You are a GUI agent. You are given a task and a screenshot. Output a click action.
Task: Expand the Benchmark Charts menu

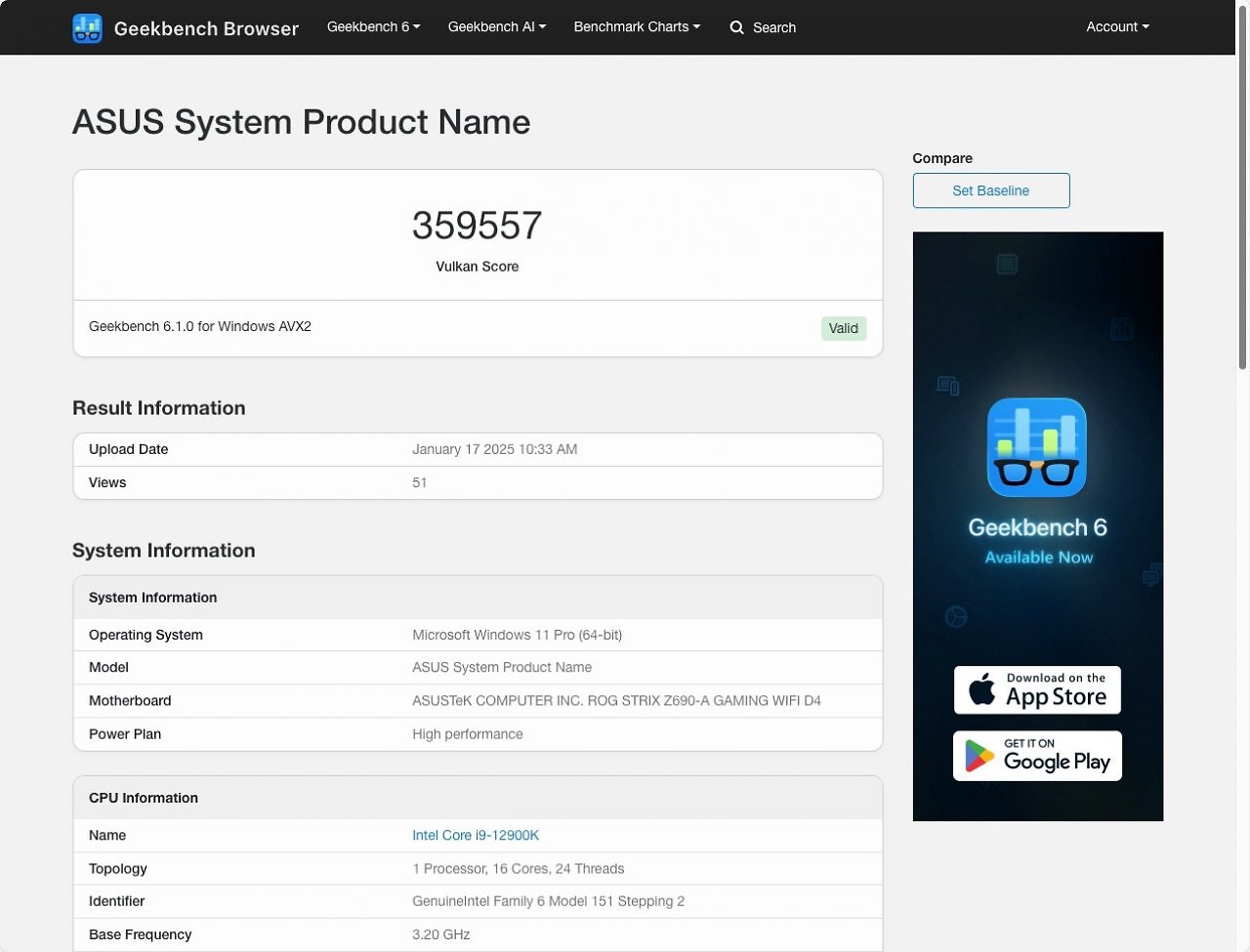pos(637,27)
